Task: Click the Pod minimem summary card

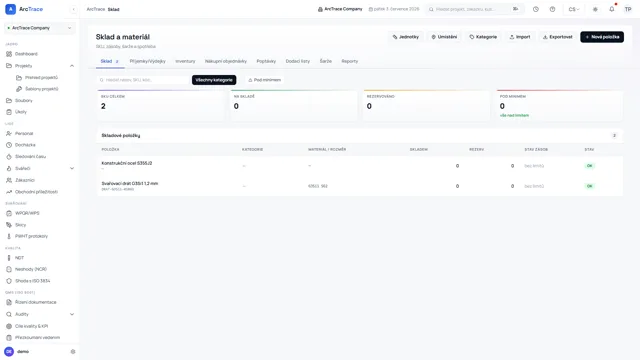Action: 560,106
